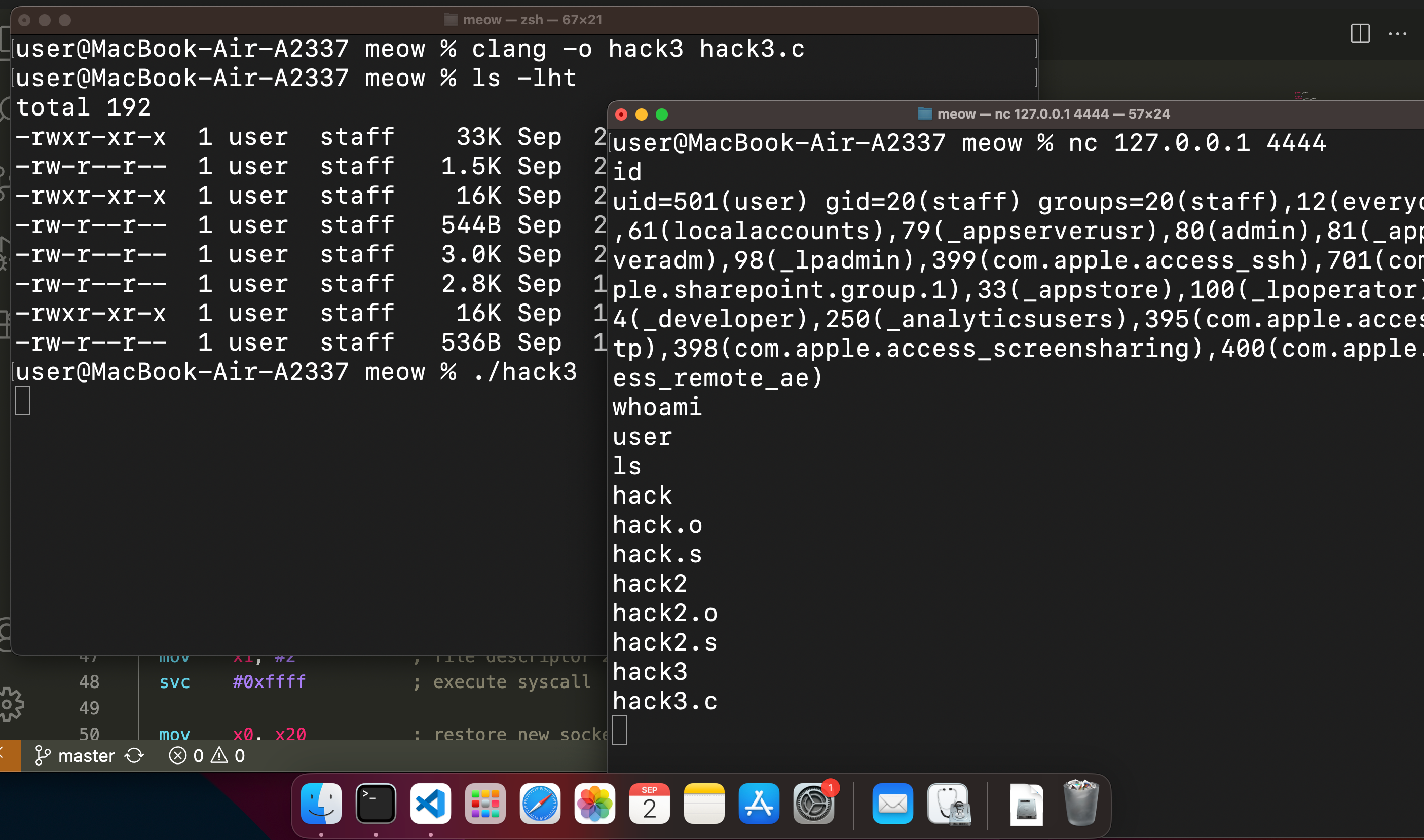
Task: Click the cursor block in zsh window
Action: pyautogui.click(x=23, y=401)
